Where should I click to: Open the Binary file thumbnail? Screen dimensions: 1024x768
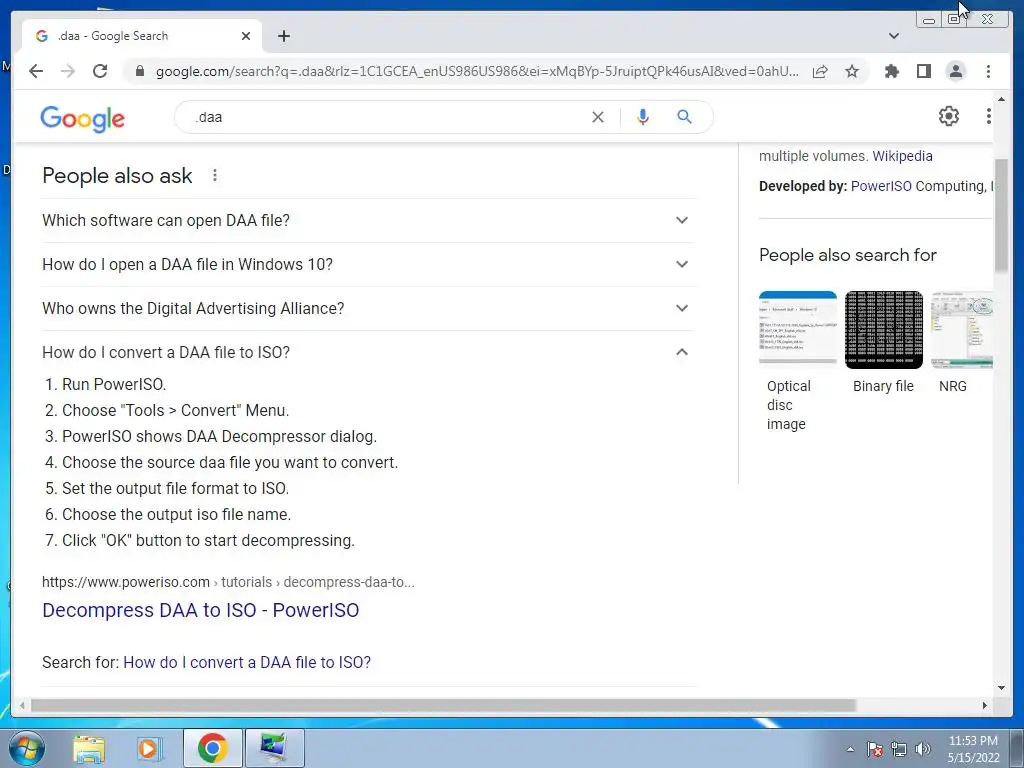884,330
